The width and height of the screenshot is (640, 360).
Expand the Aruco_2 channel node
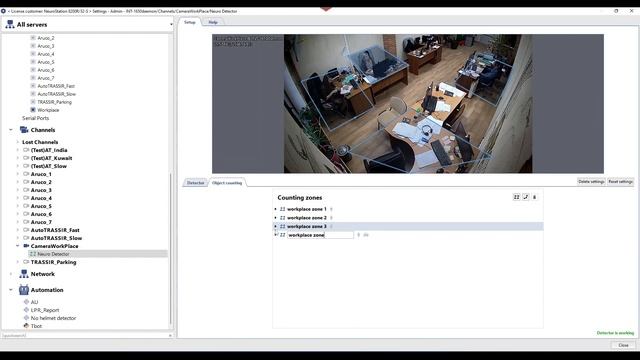(18, 182)
